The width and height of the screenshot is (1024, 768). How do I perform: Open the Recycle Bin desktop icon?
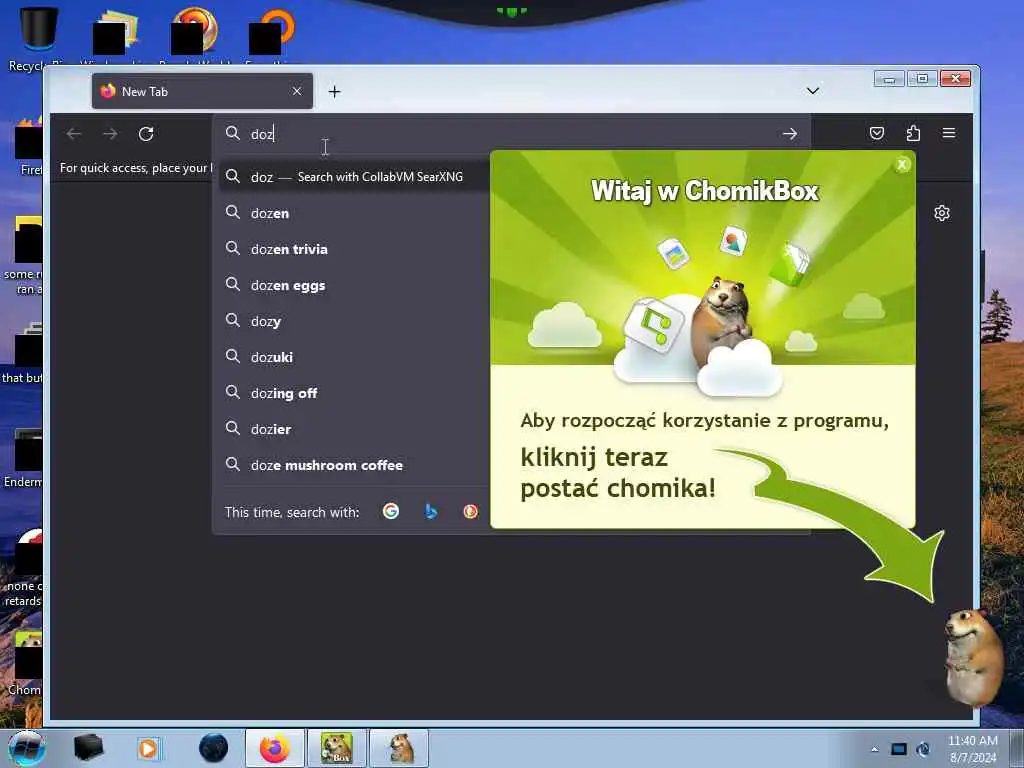tap(38, 37)
